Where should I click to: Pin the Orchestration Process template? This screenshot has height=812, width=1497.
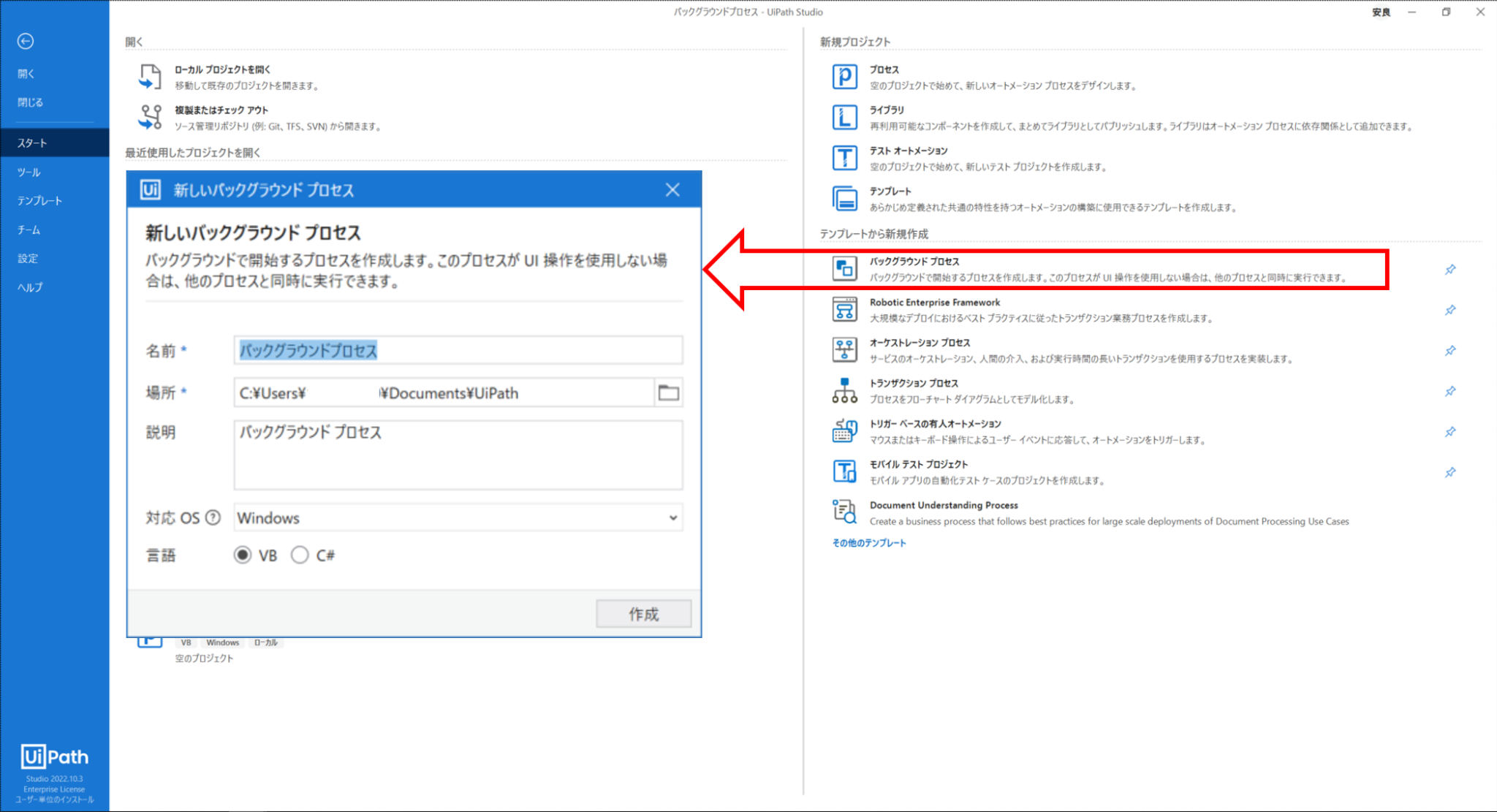(x=1450, y=351)
